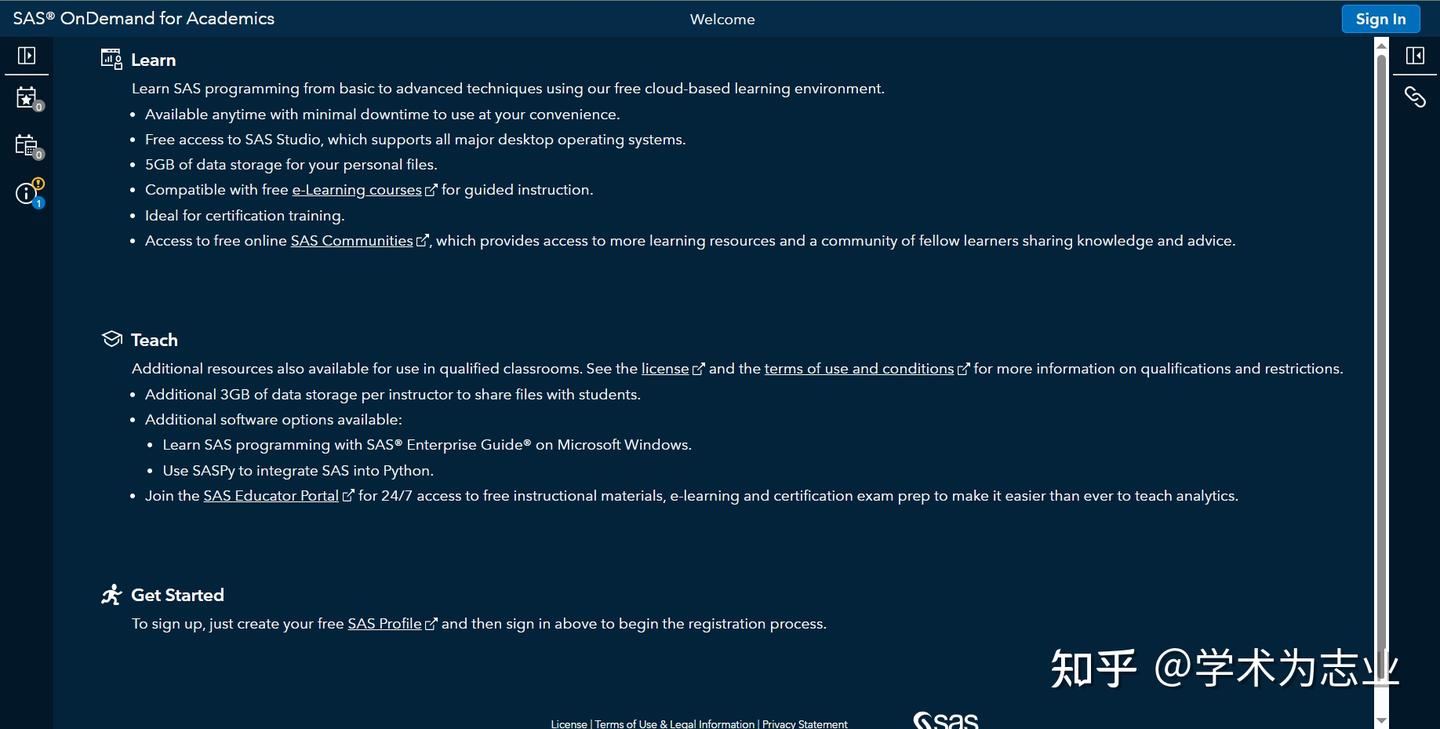Open the information notifications icon
This screenshot has height=729, width=1440.
point(28,193)
